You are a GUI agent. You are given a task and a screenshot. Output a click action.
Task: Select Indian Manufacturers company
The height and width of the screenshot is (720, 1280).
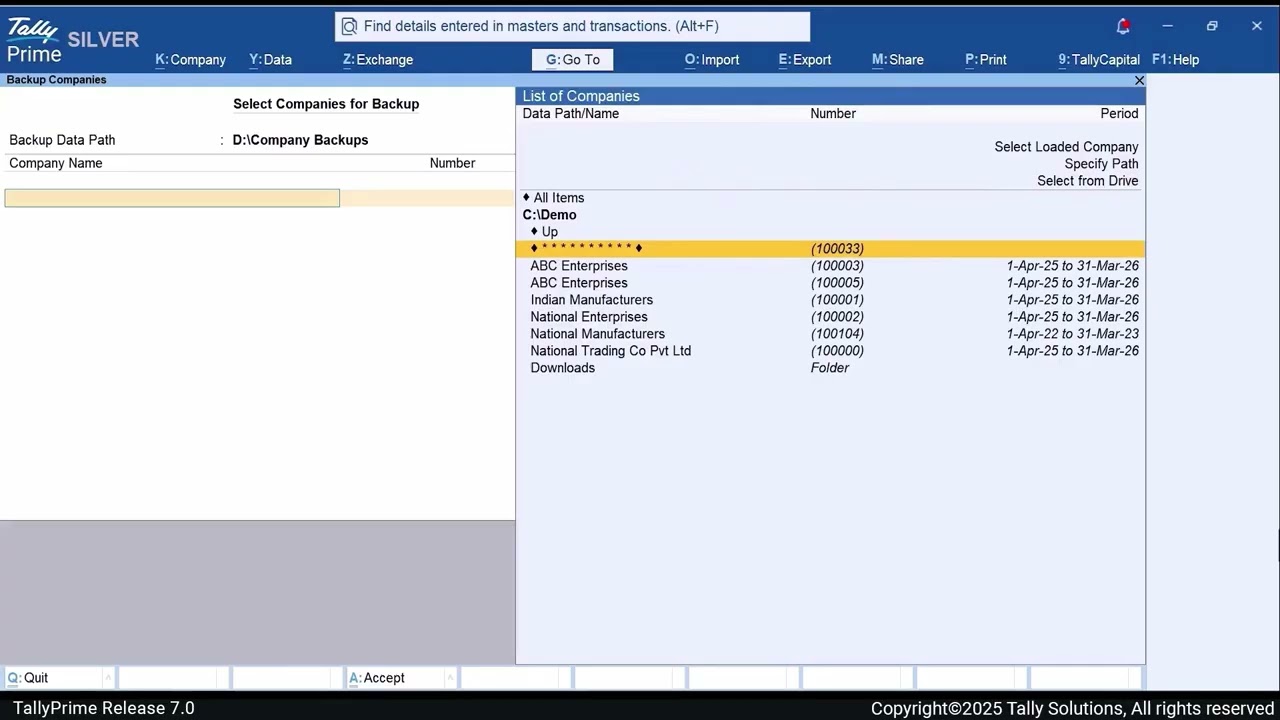(830, 300)
